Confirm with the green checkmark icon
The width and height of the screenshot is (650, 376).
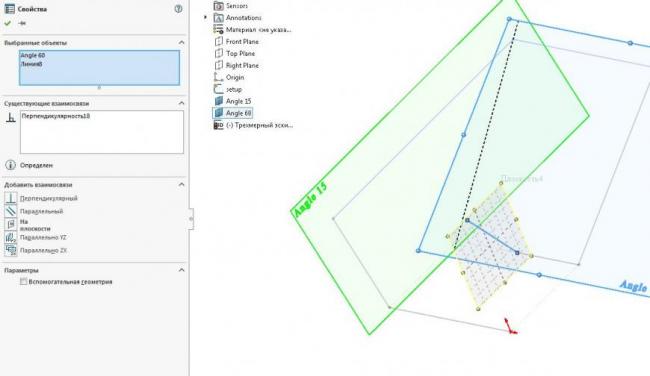[x=7, y=23]
